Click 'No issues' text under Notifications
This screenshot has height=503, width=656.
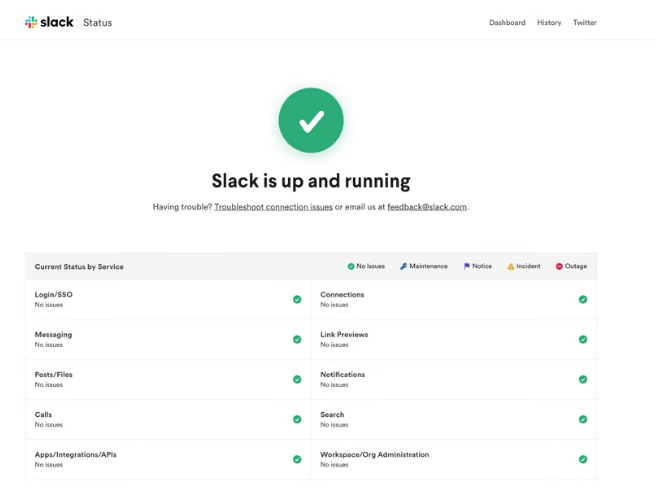(x=334, y=385)
